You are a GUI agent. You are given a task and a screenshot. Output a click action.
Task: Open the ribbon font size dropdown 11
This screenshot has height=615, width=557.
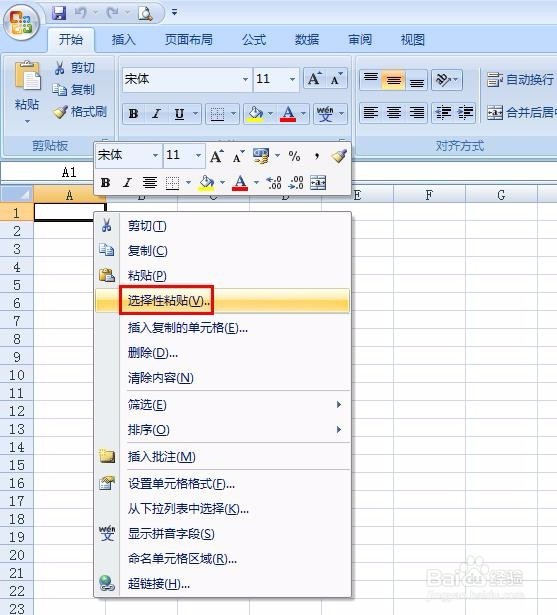point(292,79)
